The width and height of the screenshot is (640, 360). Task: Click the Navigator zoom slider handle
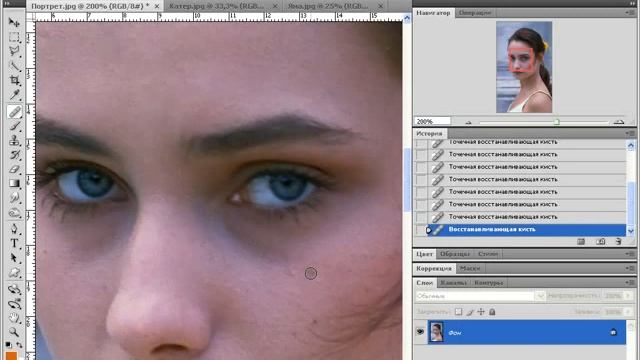pyautogui.click(x=556, y=122)
